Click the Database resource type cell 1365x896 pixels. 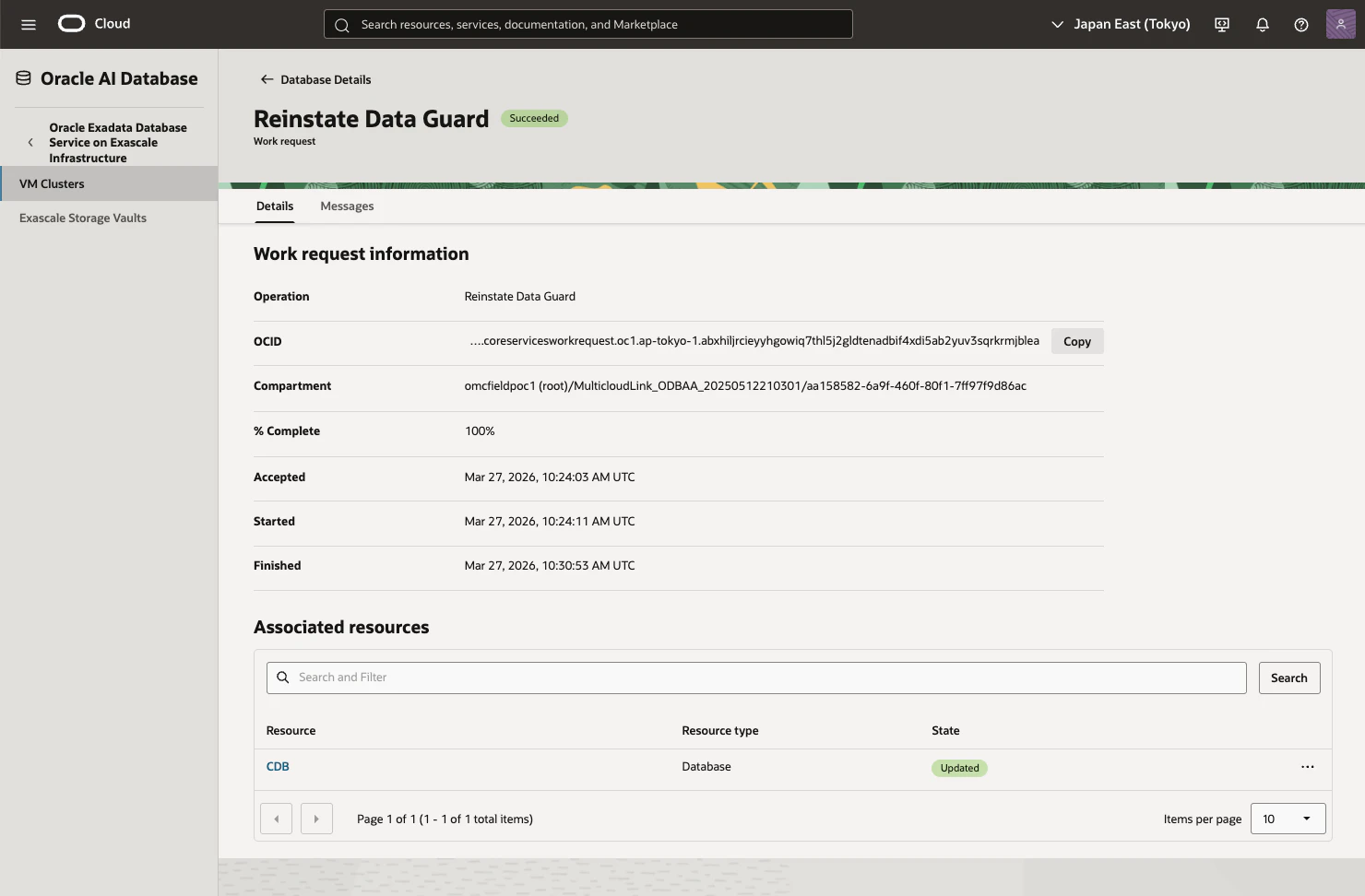pyautogui.click(x=706, y=767)
